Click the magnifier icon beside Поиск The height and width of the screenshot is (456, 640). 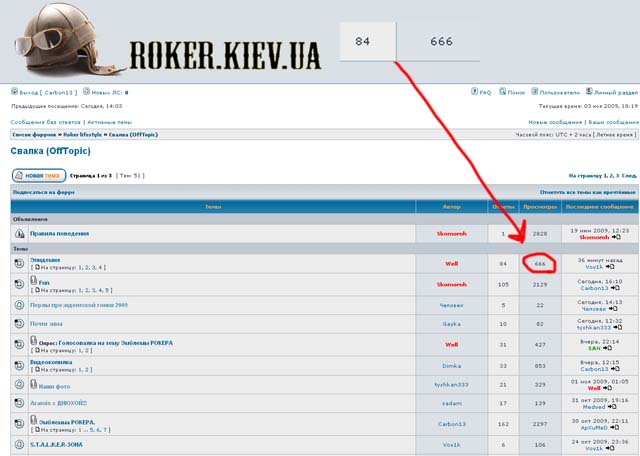[x=503, y=91]
